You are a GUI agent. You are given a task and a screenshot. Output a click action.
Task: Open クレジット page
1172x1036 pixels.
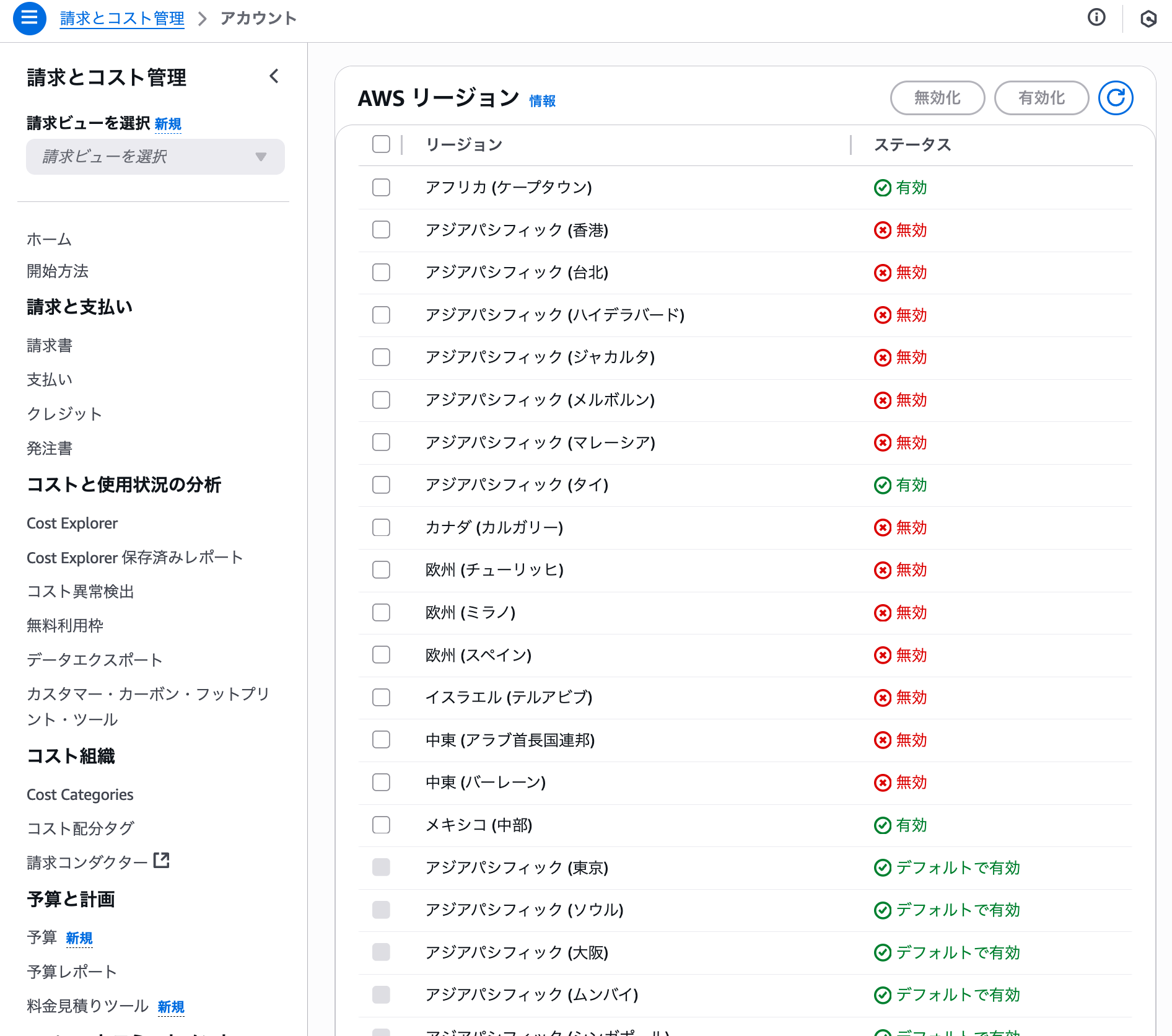click(64, 414)
